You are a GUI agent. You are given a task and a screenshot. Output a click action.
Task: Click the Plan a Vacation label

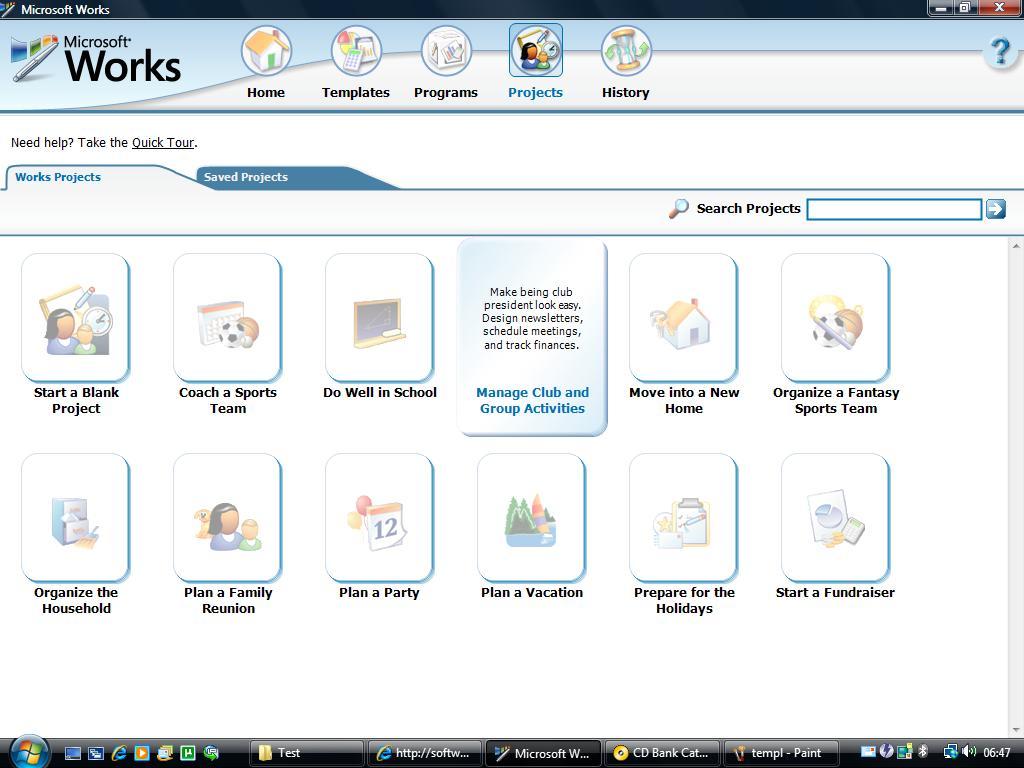coord(532,592)
